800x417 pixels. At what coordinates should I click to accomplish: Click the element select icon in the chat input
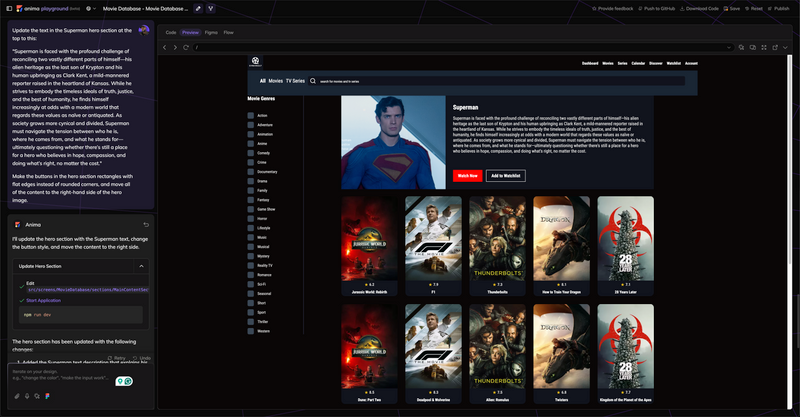click(37, 396)
